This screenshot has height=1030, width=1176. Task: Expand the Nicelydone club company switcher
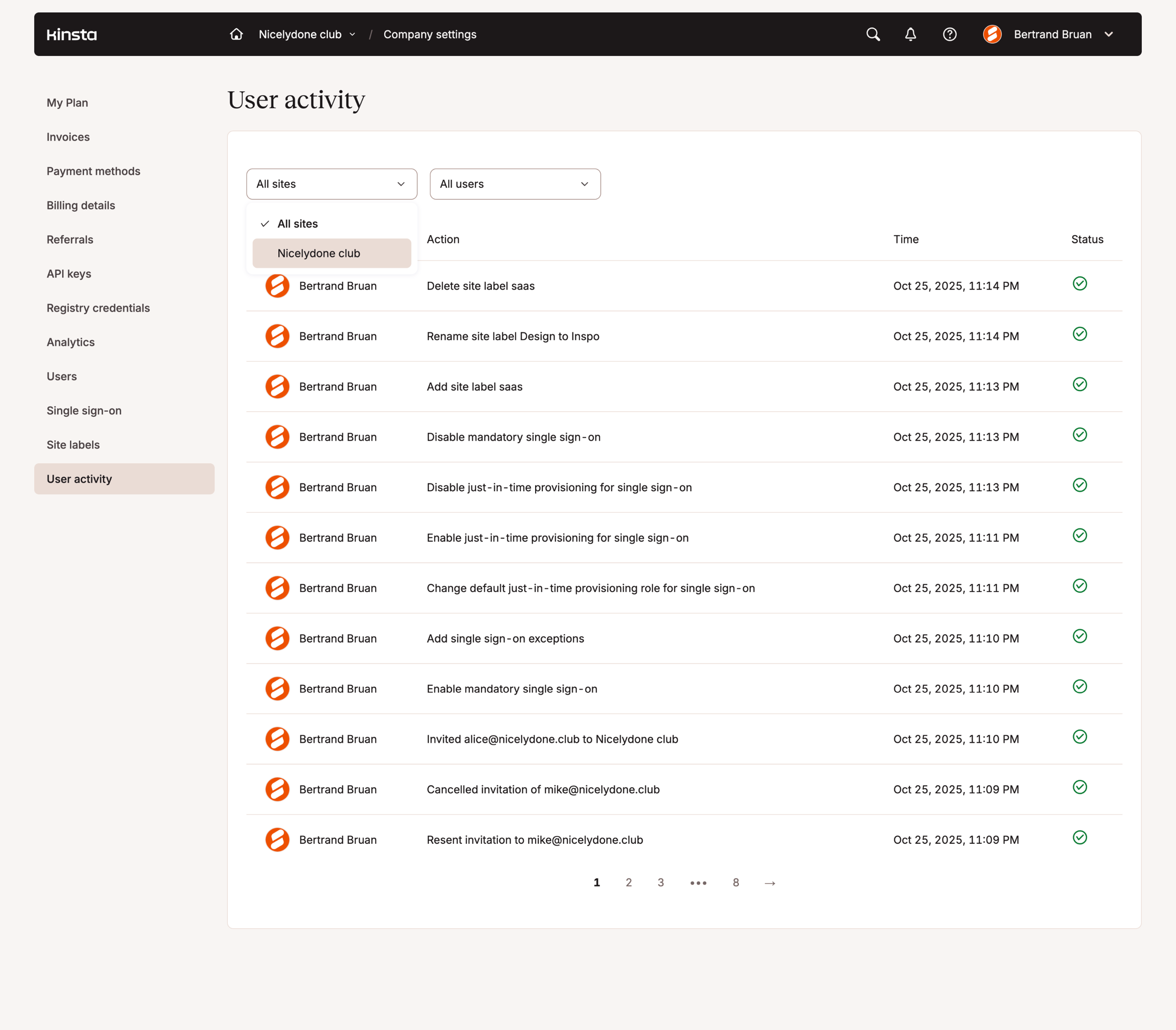[307, 34]
